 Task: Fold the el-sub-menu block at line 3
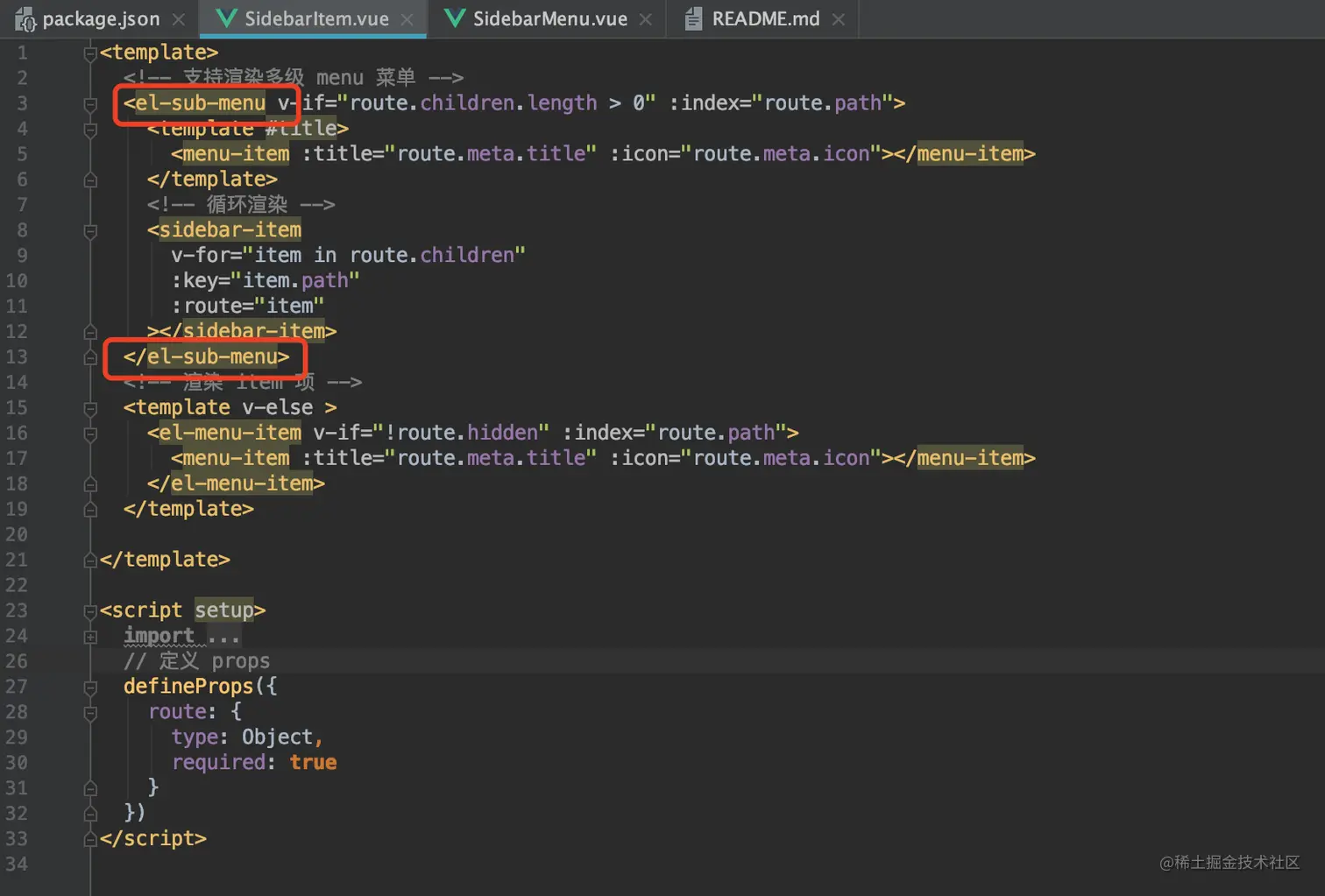(x=90, y=104)
